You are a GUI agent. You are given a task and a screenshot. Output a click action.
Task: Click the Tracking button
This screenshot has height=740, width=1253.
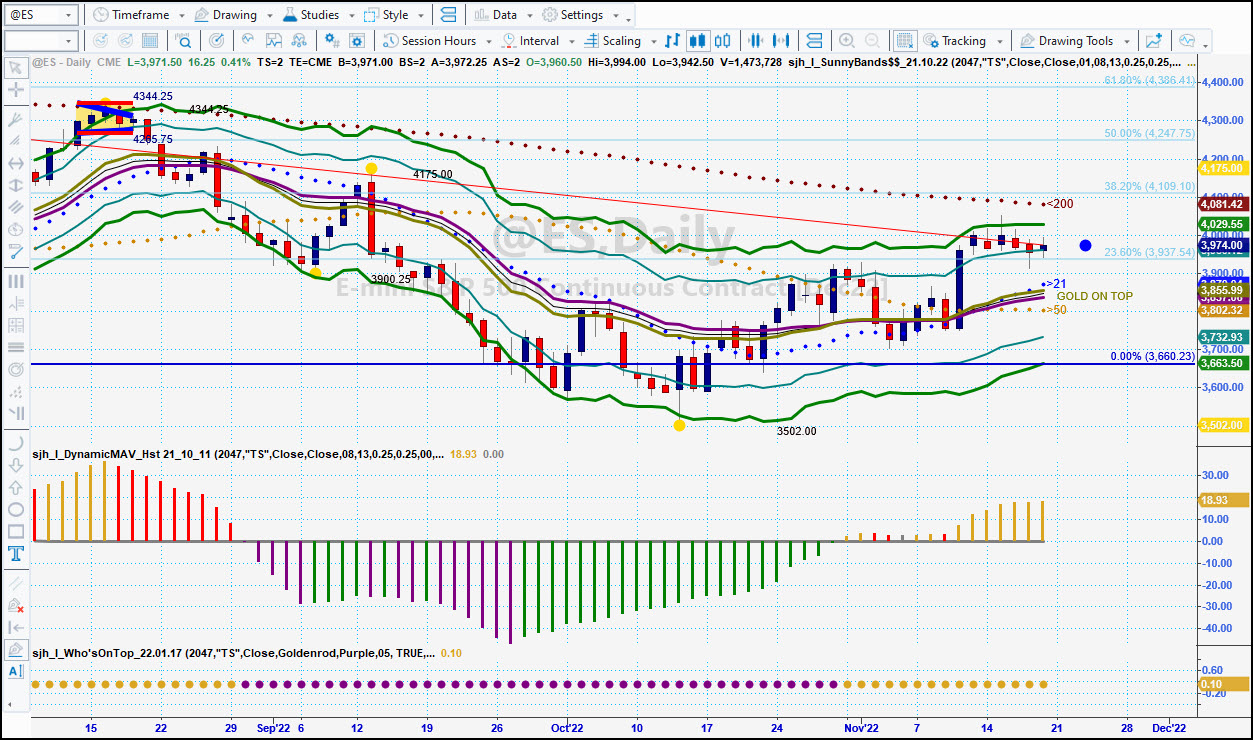click(954, 41)
